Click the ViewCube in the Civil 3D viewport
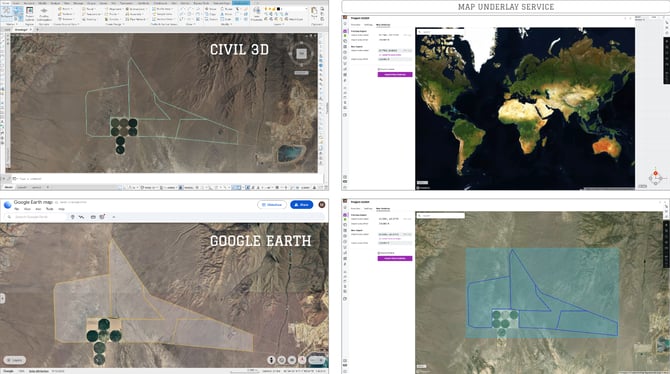The image size is (670, 374). point(301,53)
